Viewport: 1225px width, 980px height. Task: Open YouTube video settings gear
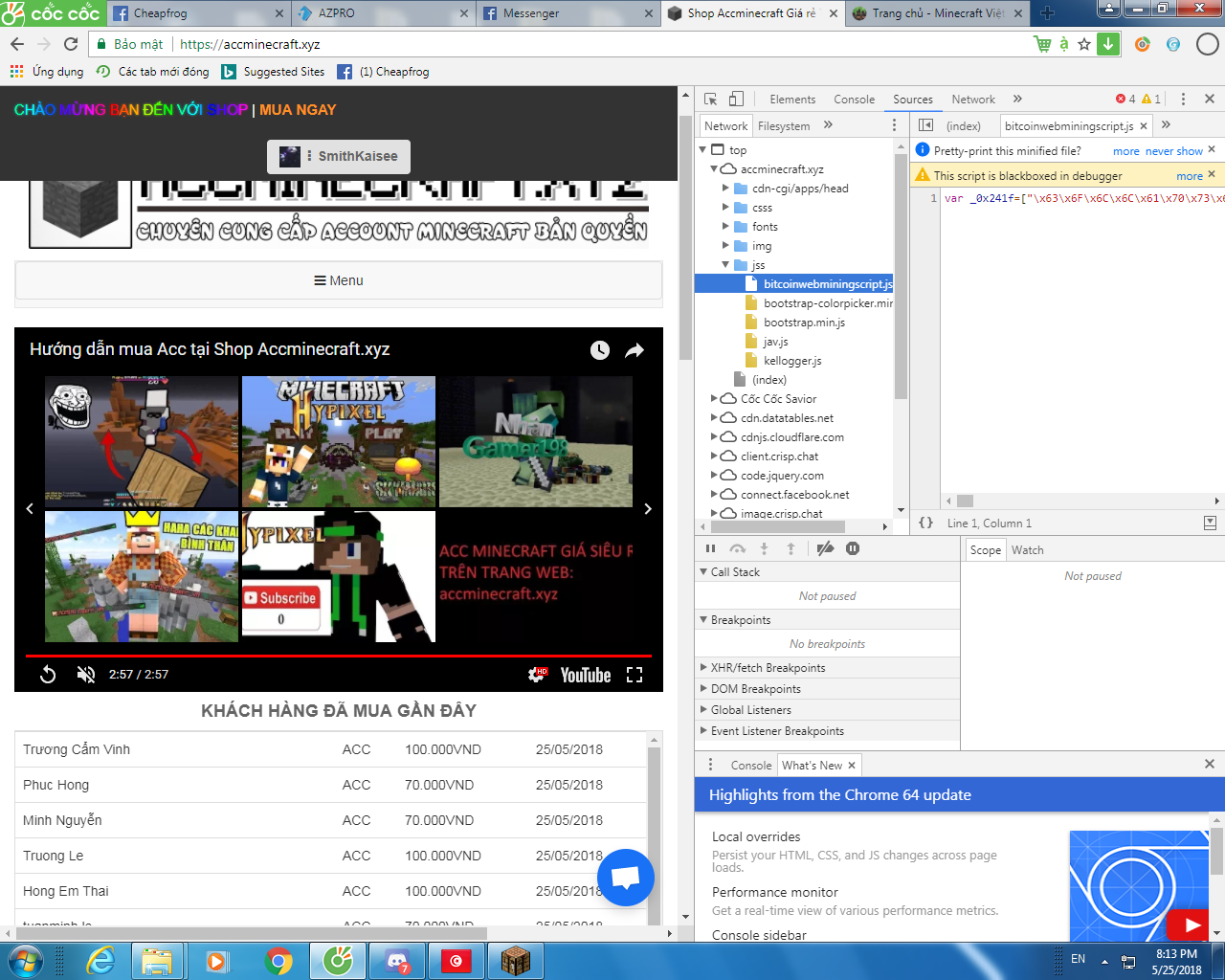click(538, 675)
